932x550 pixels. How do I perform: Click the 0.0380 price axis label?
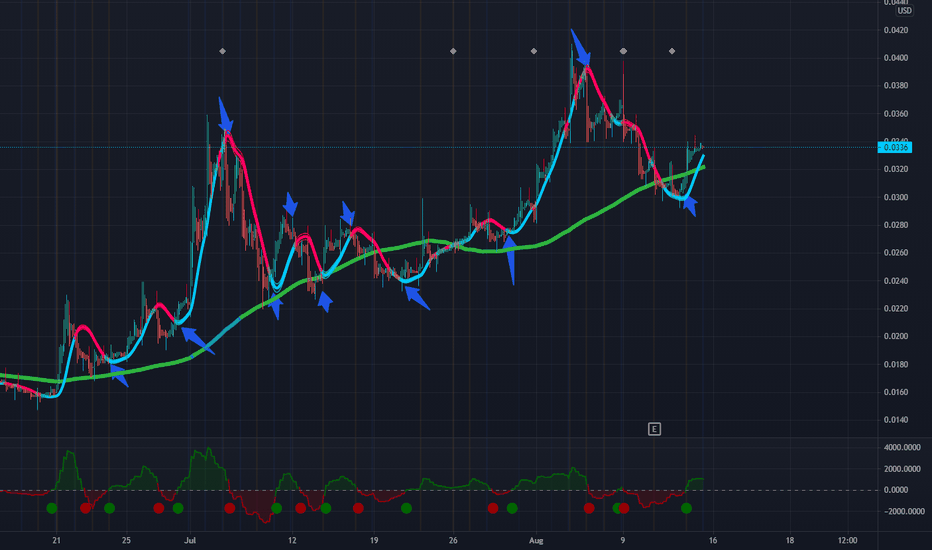pos(896,86)
